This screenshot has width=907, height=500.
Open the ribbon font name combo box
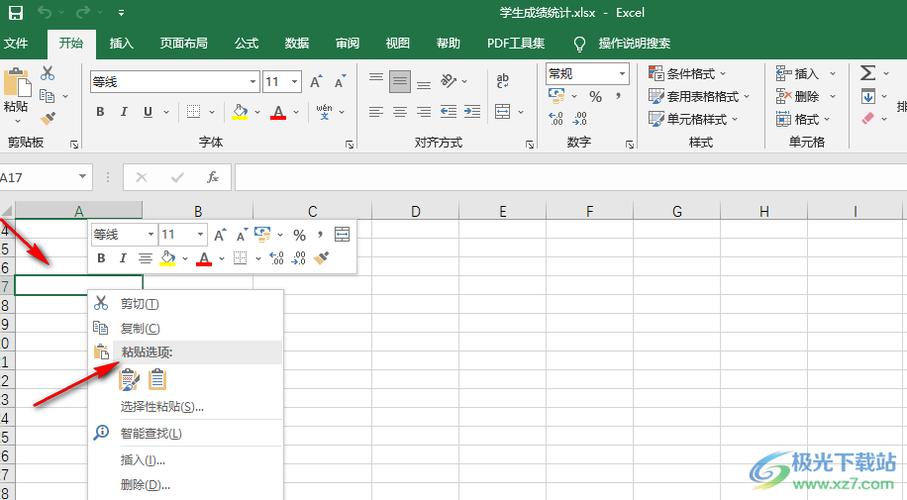(175, 82)
